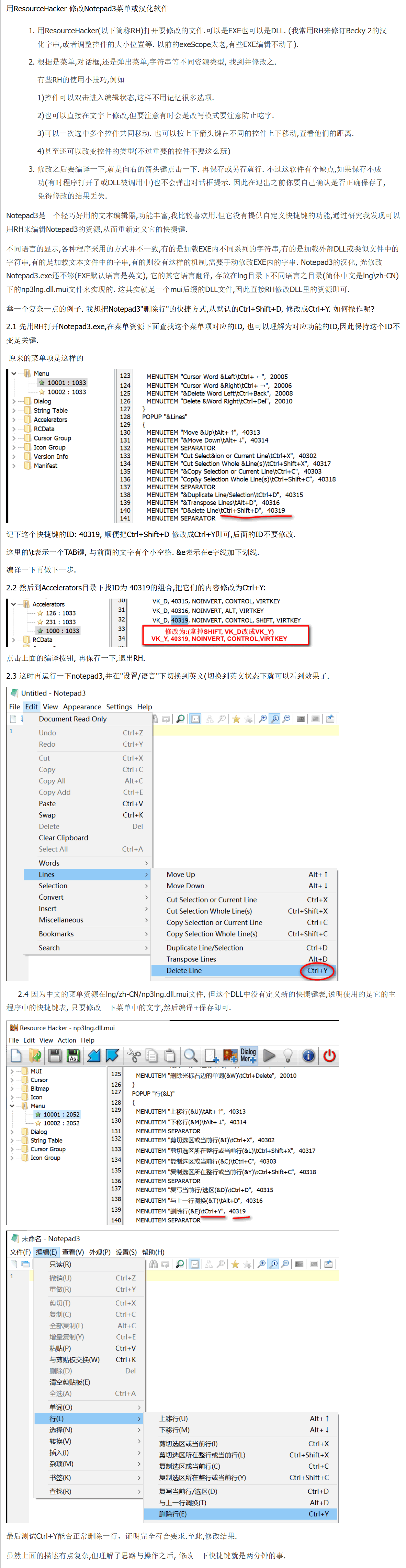Select tree item 10002 : 2052
The height and width of the screenshot is (1568, 406).
coord(61,1123)
